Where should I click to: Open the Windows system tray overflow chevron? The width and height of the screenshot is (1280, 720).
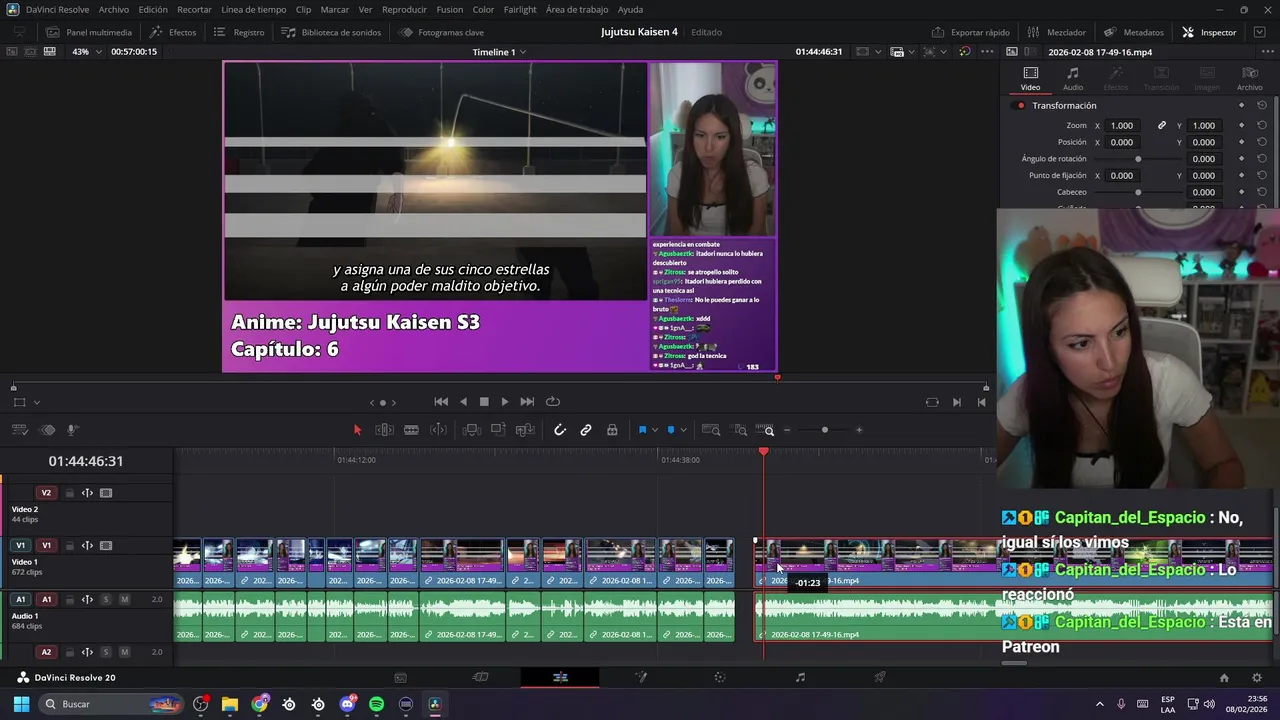tap(1100, 704)
